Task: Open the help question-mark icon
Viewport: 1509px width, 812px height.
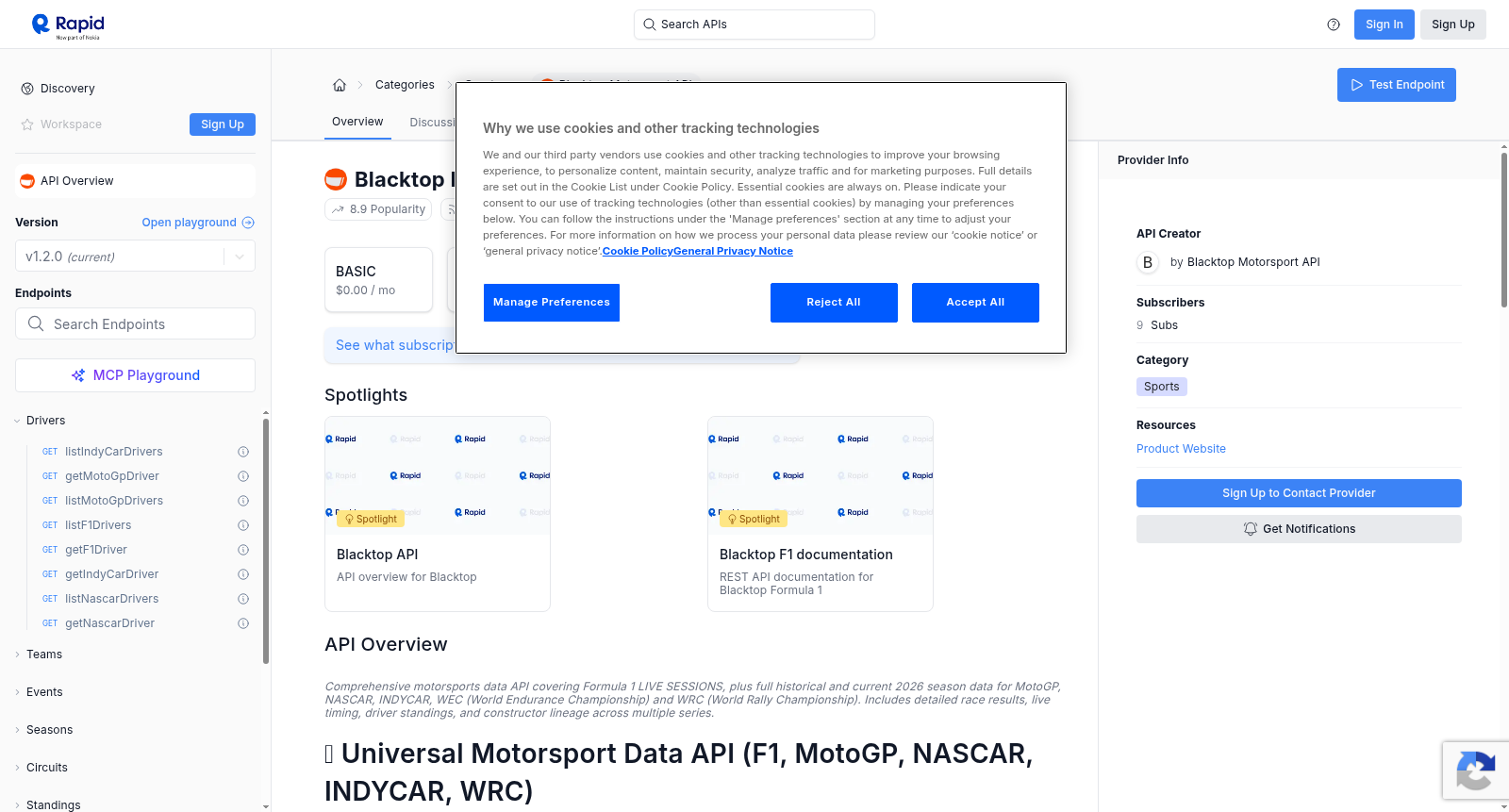Action: click(x=1334, y=25)
